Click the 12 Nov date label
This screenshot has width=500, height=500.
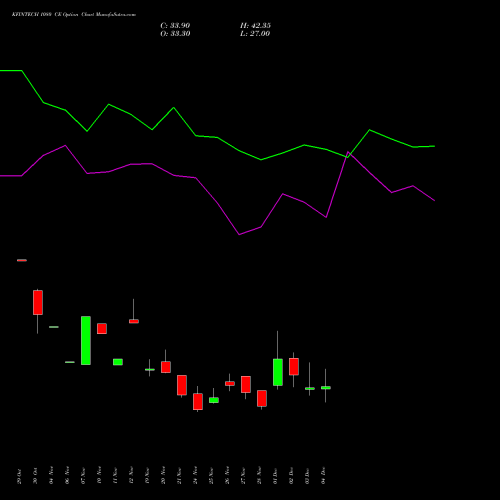[x=131, y=476]
